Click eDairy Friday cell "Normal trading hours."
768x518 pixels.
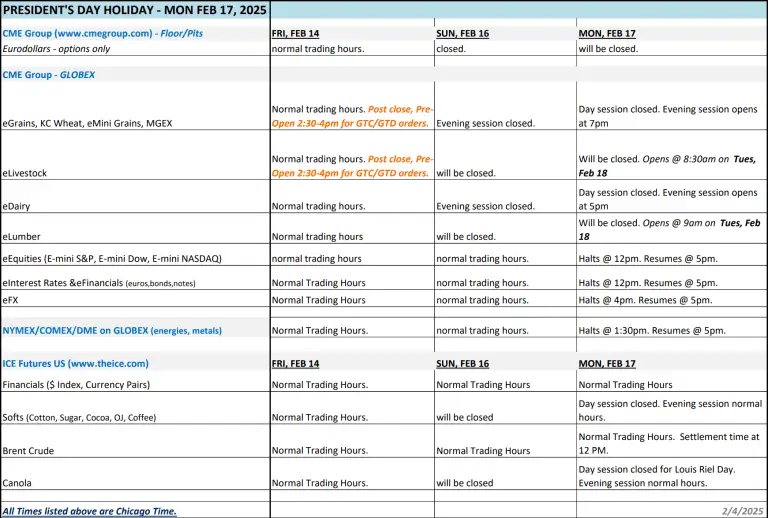[x=318, y=206]
